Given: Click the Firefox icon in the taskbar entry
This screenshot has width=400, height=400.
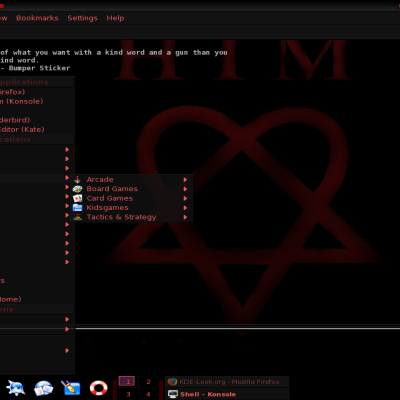Looking at the screenshot, I should coord(172,382).
